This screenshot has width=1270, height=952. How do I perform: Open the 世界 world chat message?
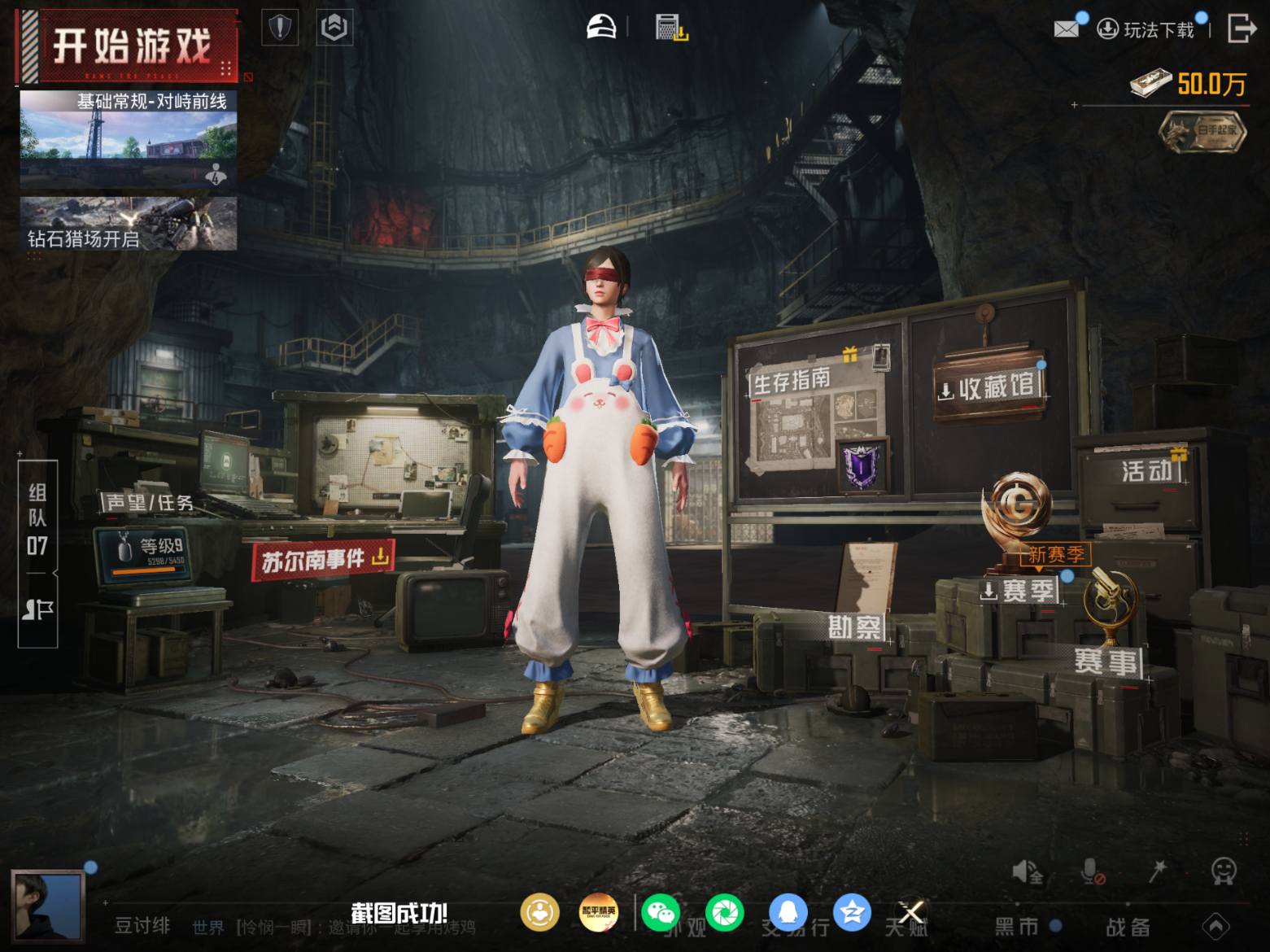tap(334, 928)
